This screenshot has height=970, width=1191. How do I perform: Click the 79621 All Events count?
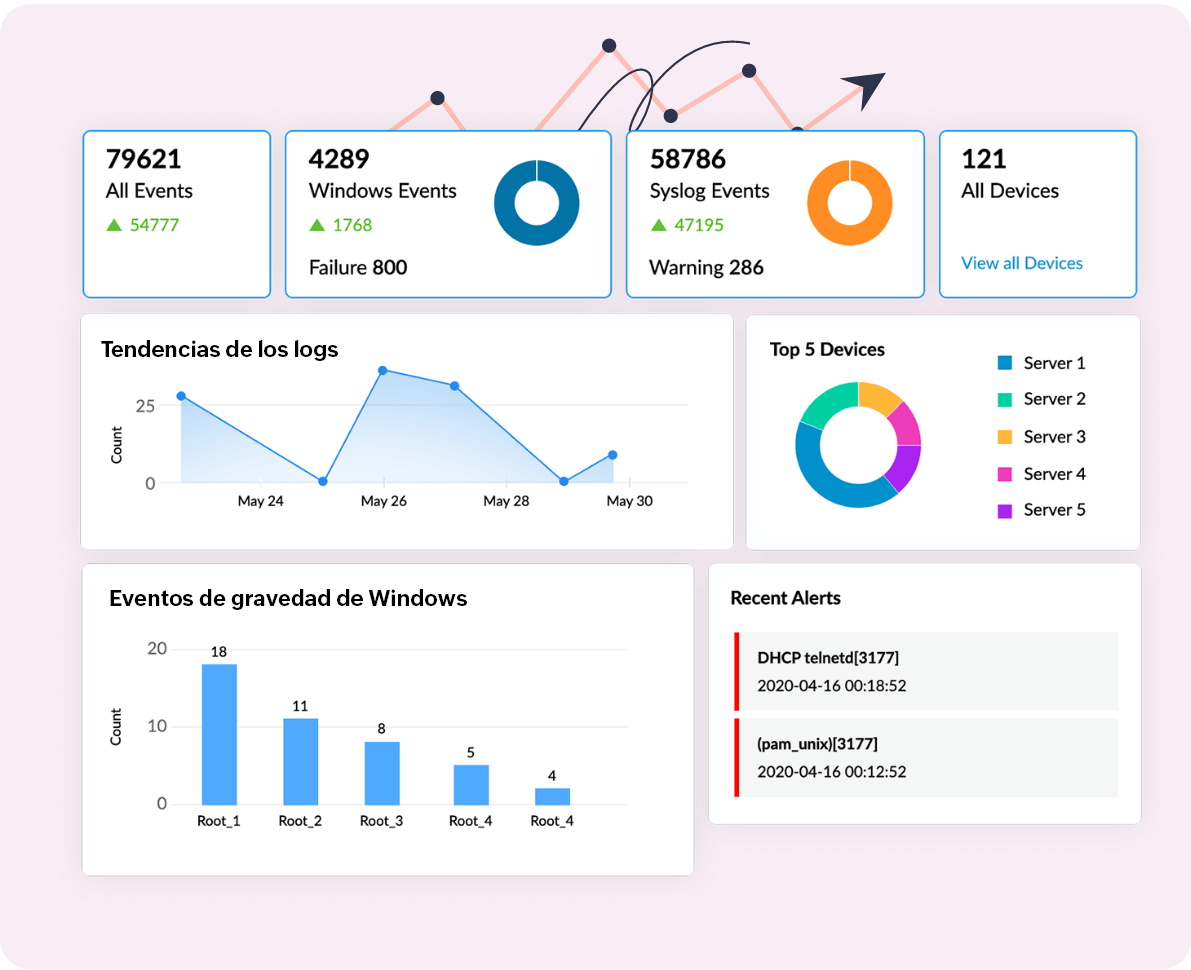coord(144,159)
